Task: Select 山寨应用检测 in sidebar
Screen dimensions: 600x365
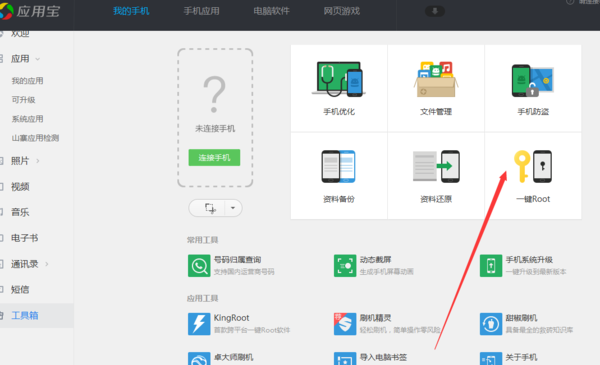Action: click(x=35, y=138)
